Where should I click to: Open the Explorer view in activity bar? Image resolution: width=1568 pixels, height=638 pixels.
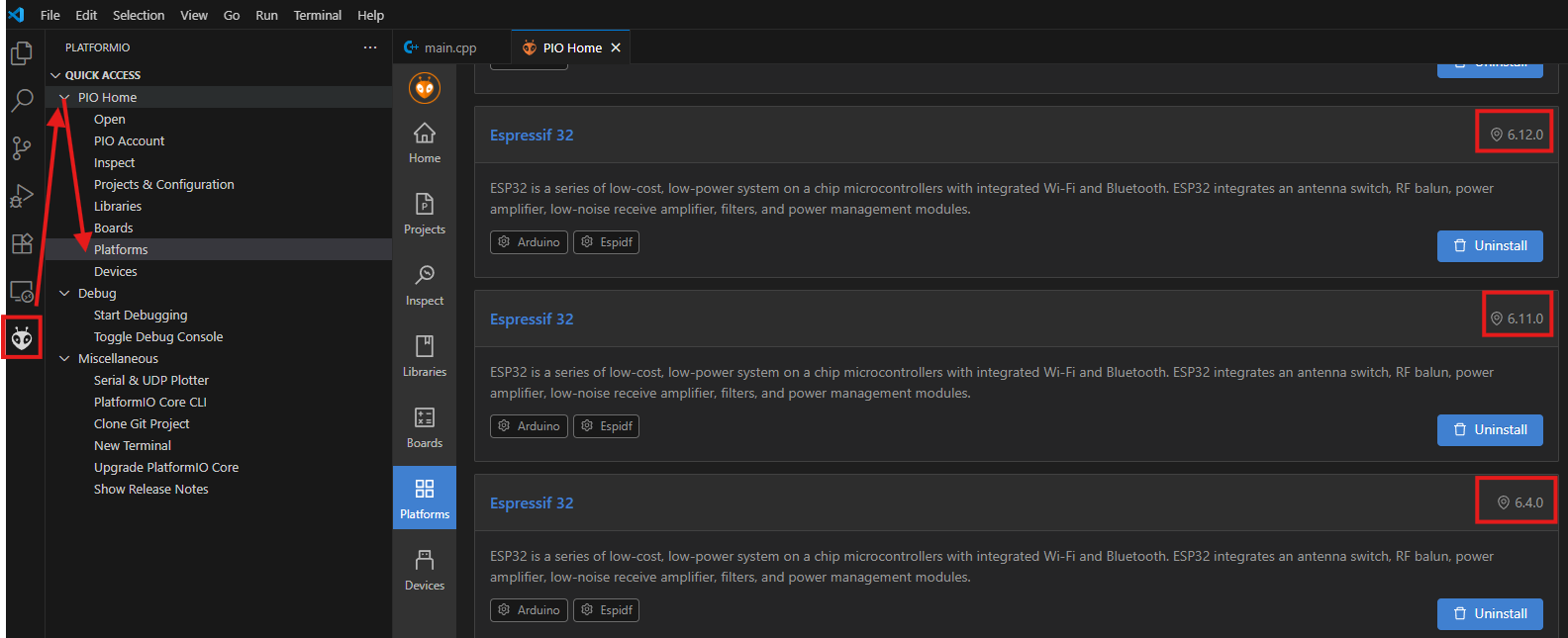pos(22,53)
